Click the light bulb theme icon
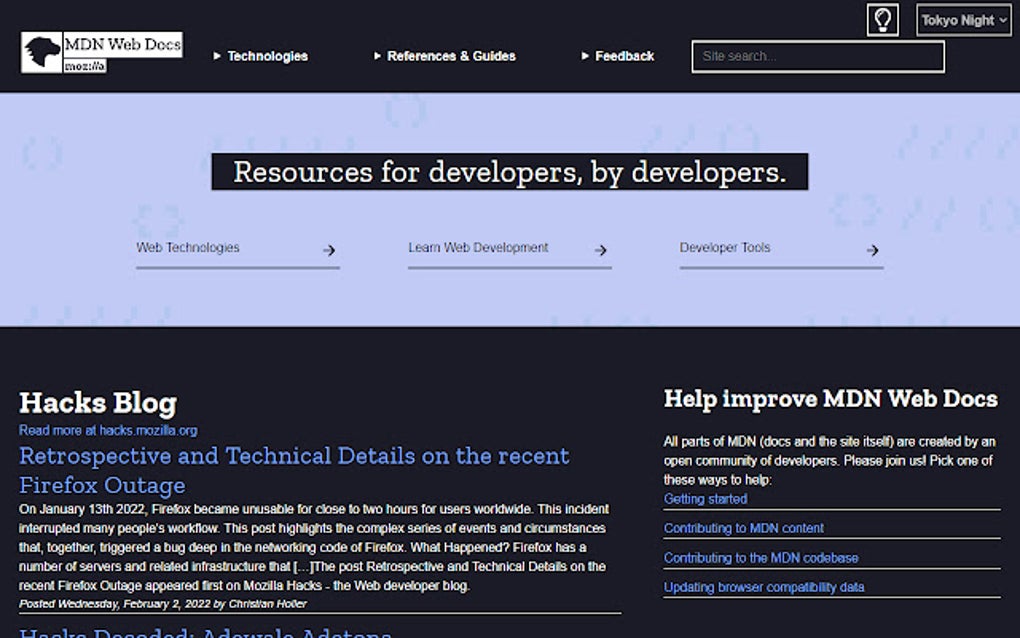Image resolution: width=1020 pixels, height=638 pixels. click(x=883, y=19)
